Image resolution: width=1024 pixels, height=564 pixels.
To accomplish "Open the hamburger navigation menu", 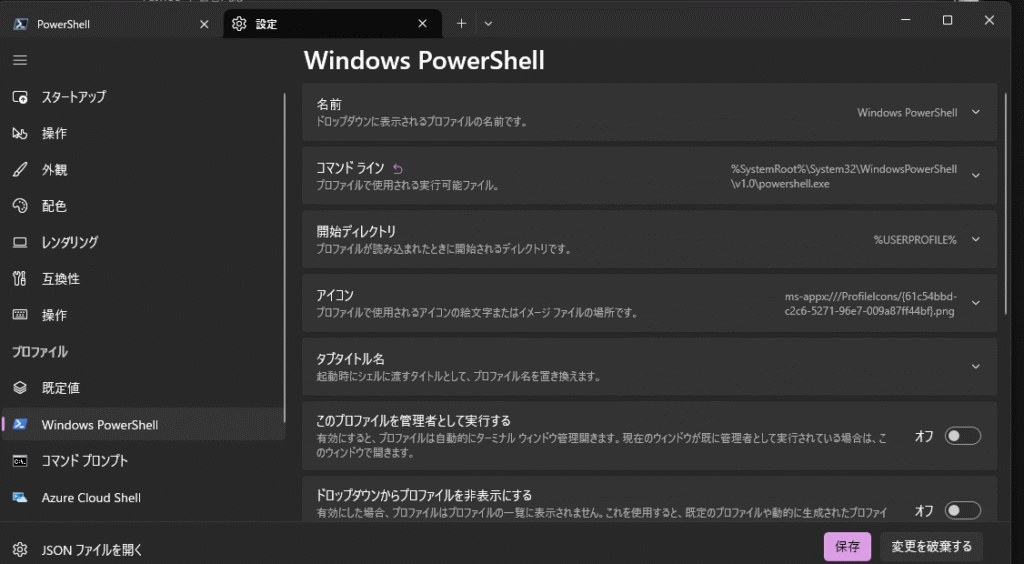I will [x=20, y=60].
